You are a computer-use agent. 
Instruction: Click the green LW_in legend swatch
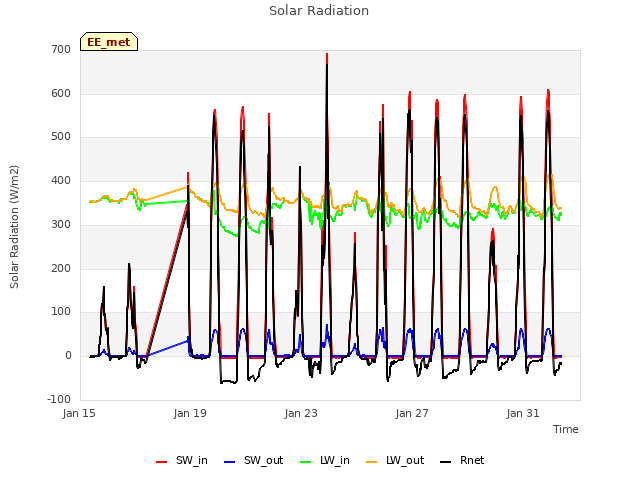tap(306, 462)
